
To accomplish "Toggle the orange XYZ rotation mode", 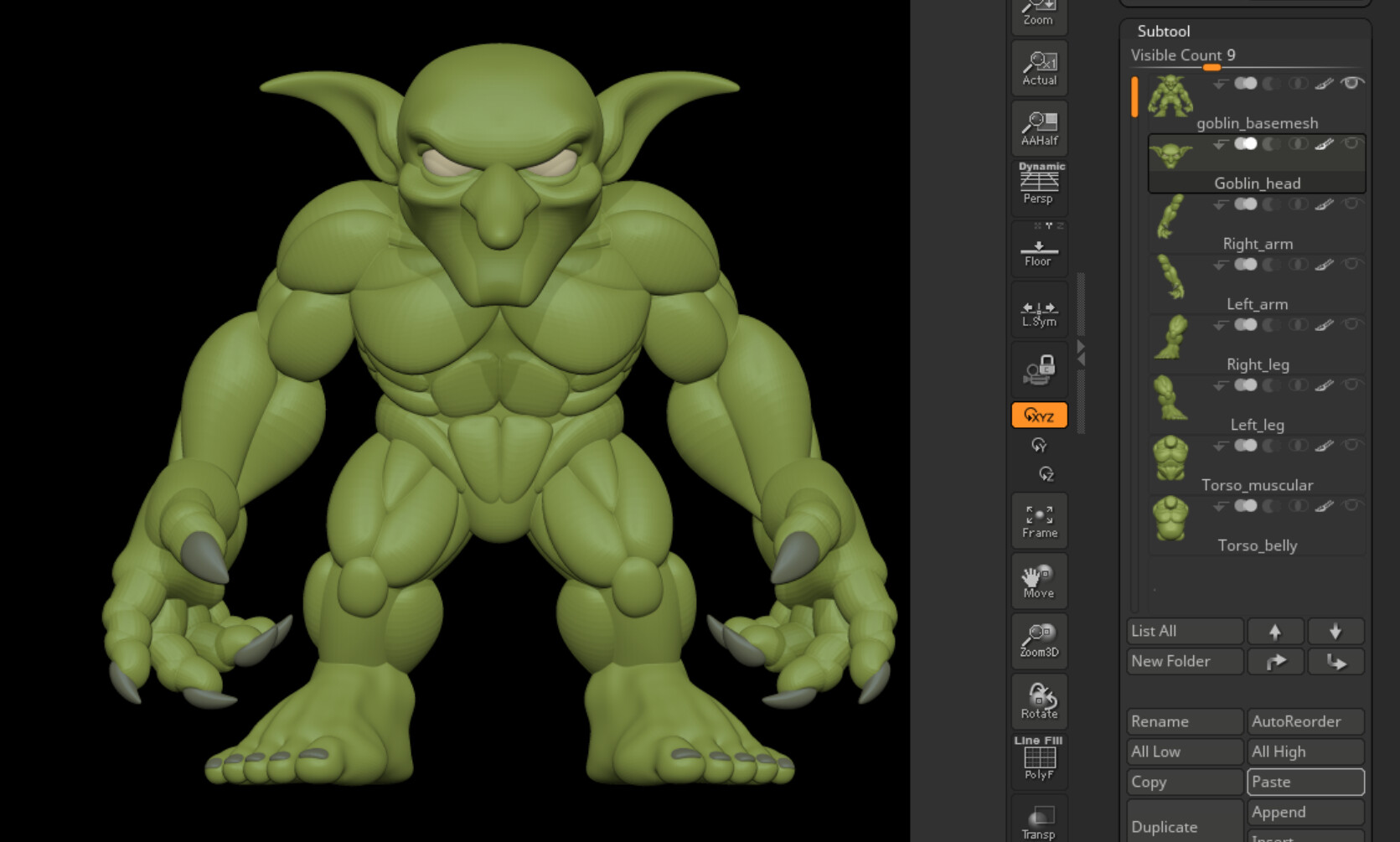I will 1039,415.
